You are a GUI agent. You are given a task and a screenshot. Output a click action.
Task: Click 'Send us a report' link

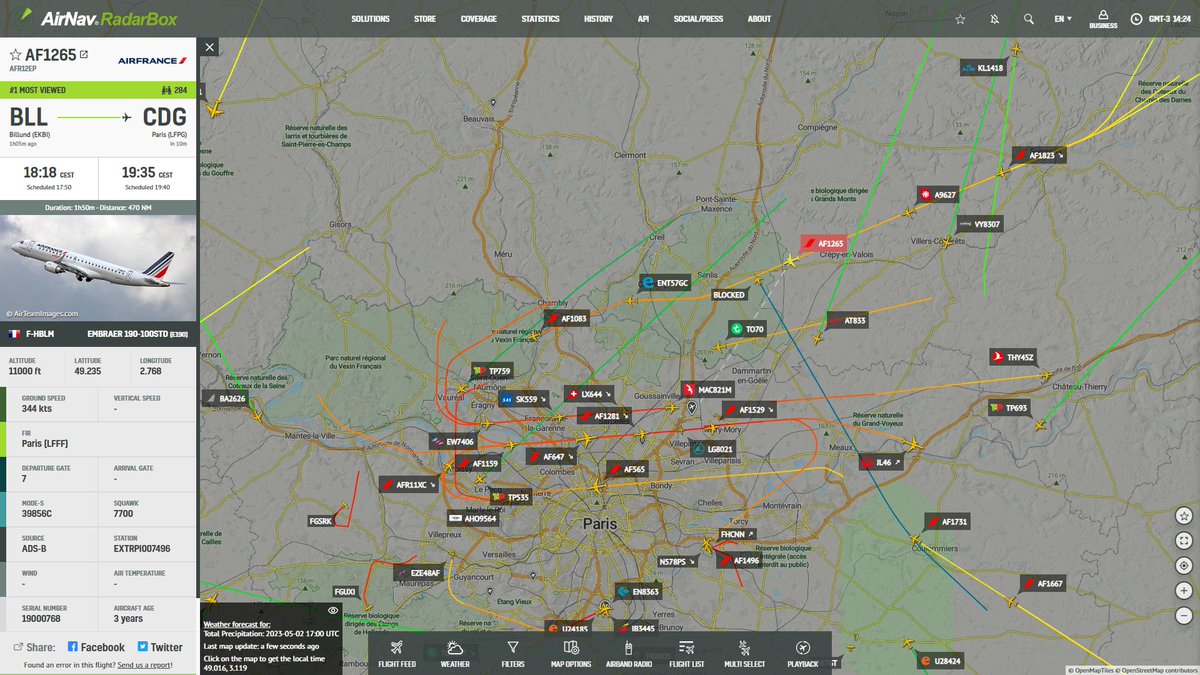coord(145,665)
